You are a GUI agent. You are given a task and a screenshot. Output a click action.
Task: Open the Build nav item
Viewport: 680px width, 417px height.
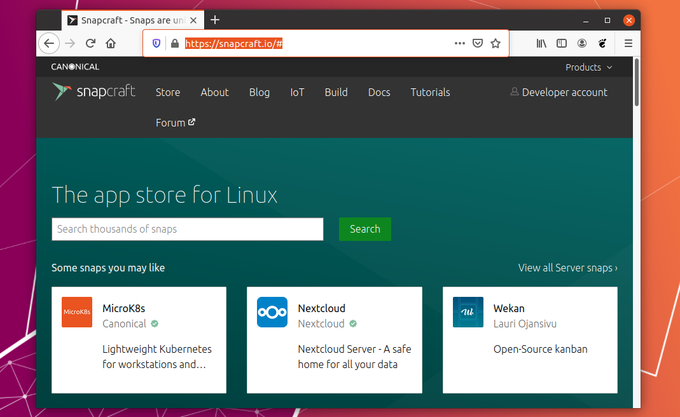(x=336, y=92)
